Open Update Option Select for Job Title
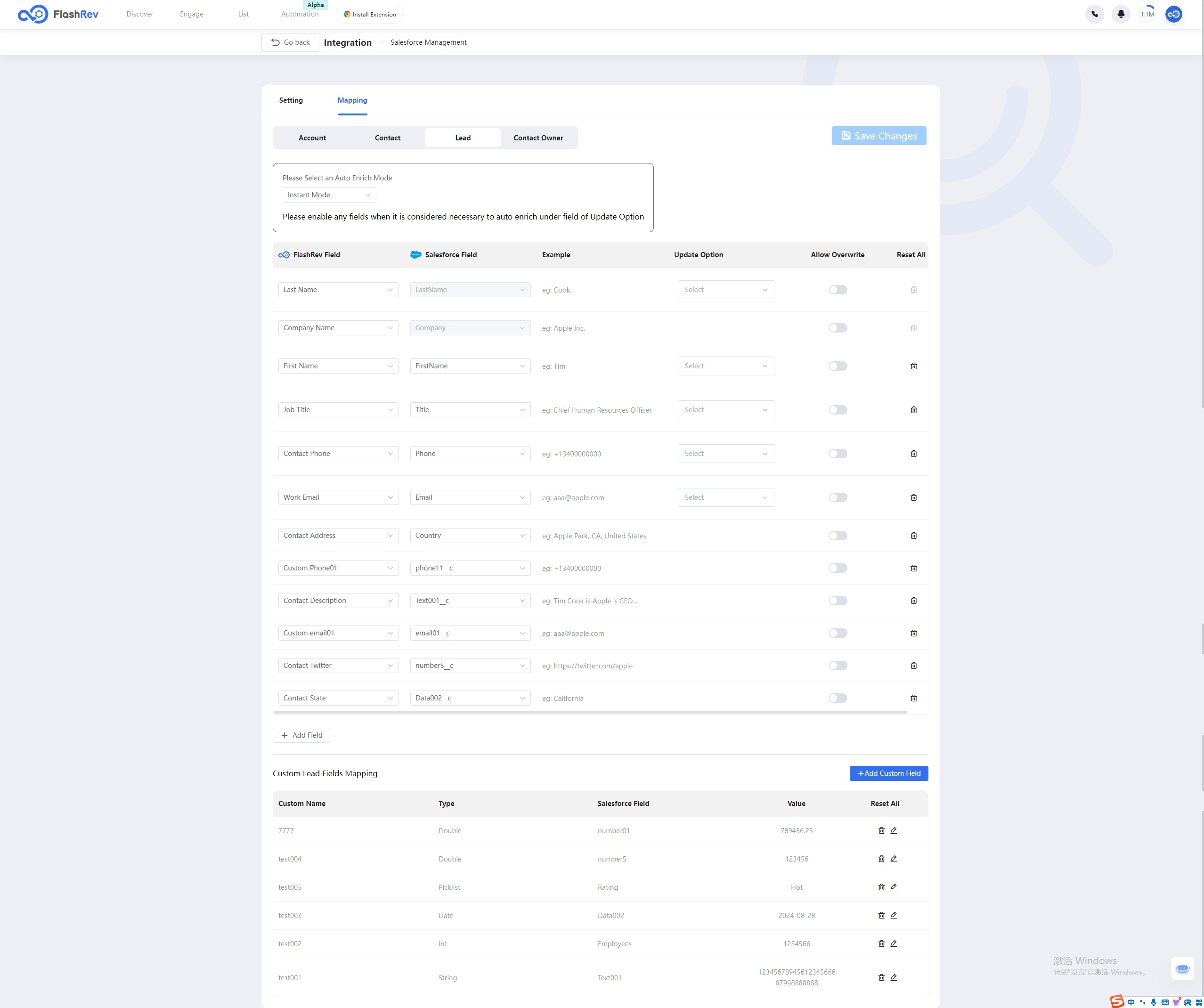The image size is (1204, 1008). pos(726,410)
